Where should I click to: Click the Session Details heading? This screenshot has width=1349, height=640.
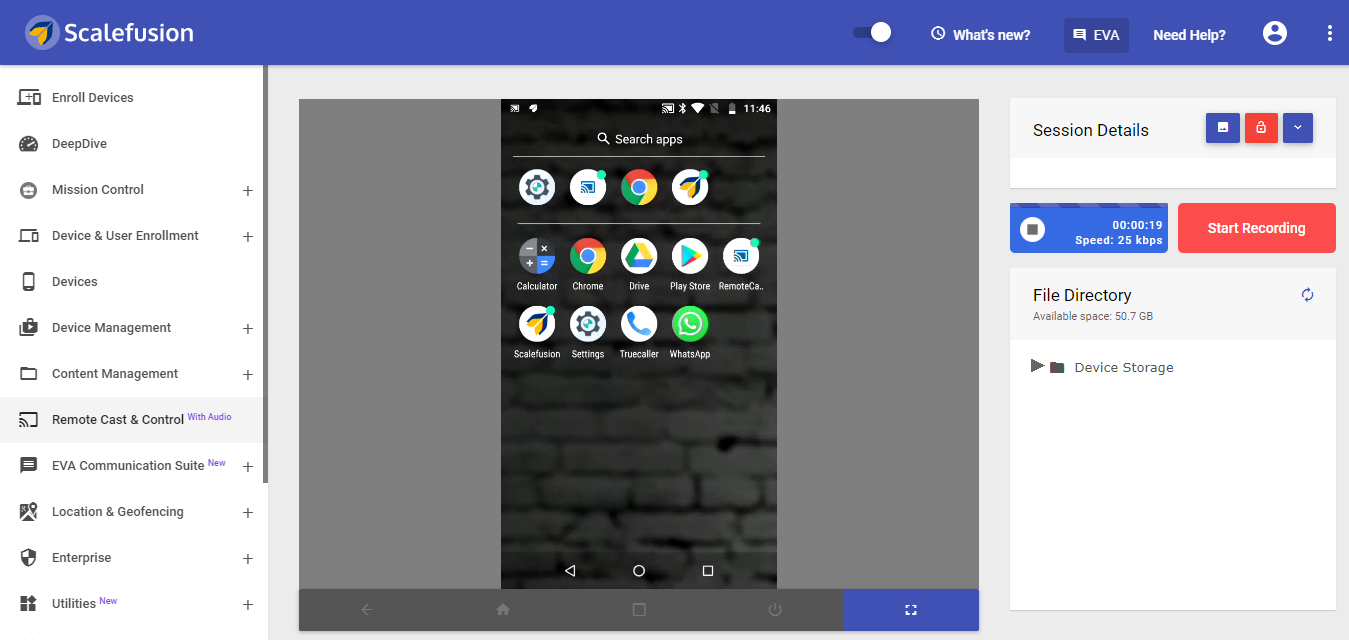click(x=1091, y=130)
